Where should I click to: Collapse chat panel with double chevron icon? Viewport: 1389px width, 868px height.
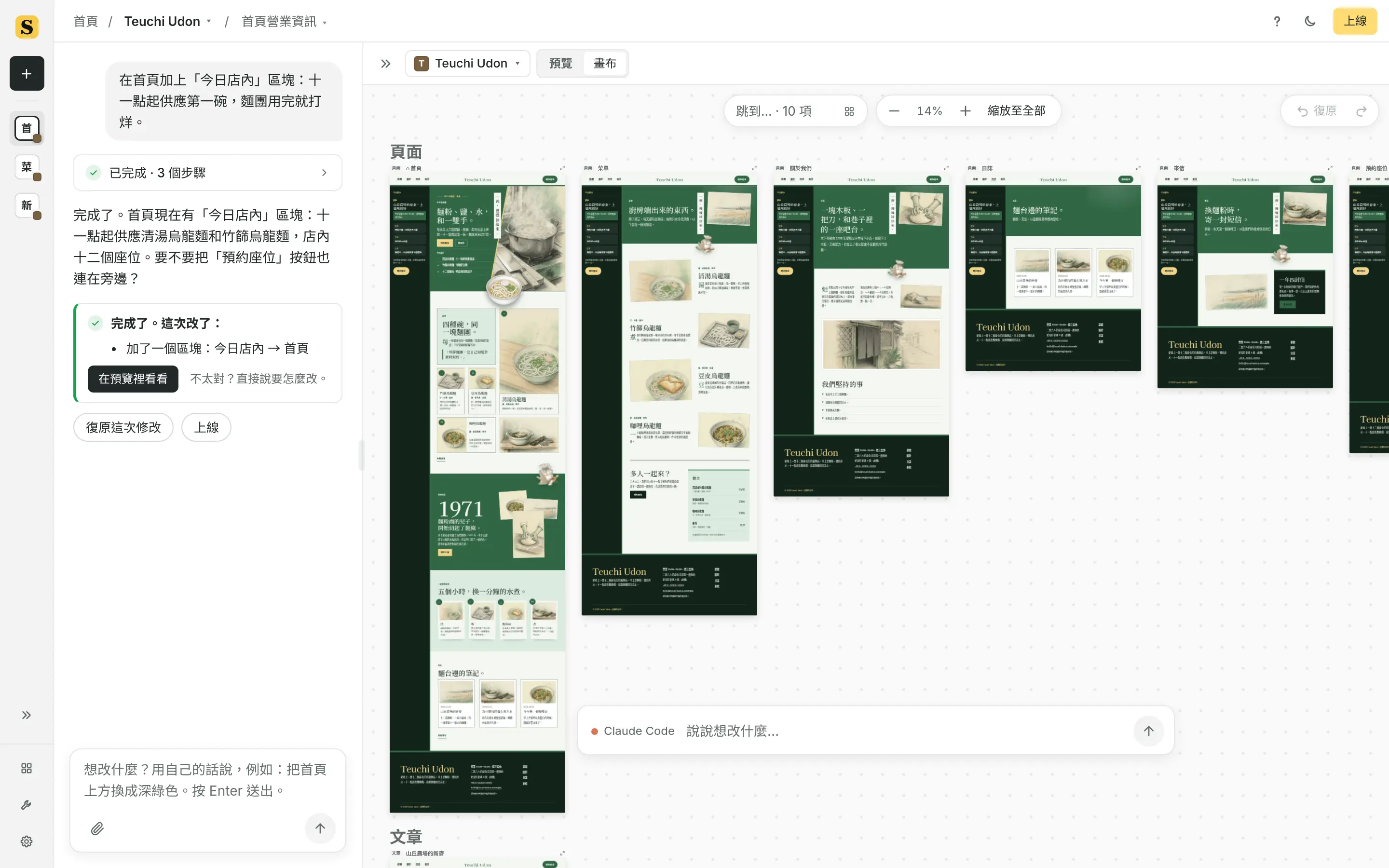point(386,63)
